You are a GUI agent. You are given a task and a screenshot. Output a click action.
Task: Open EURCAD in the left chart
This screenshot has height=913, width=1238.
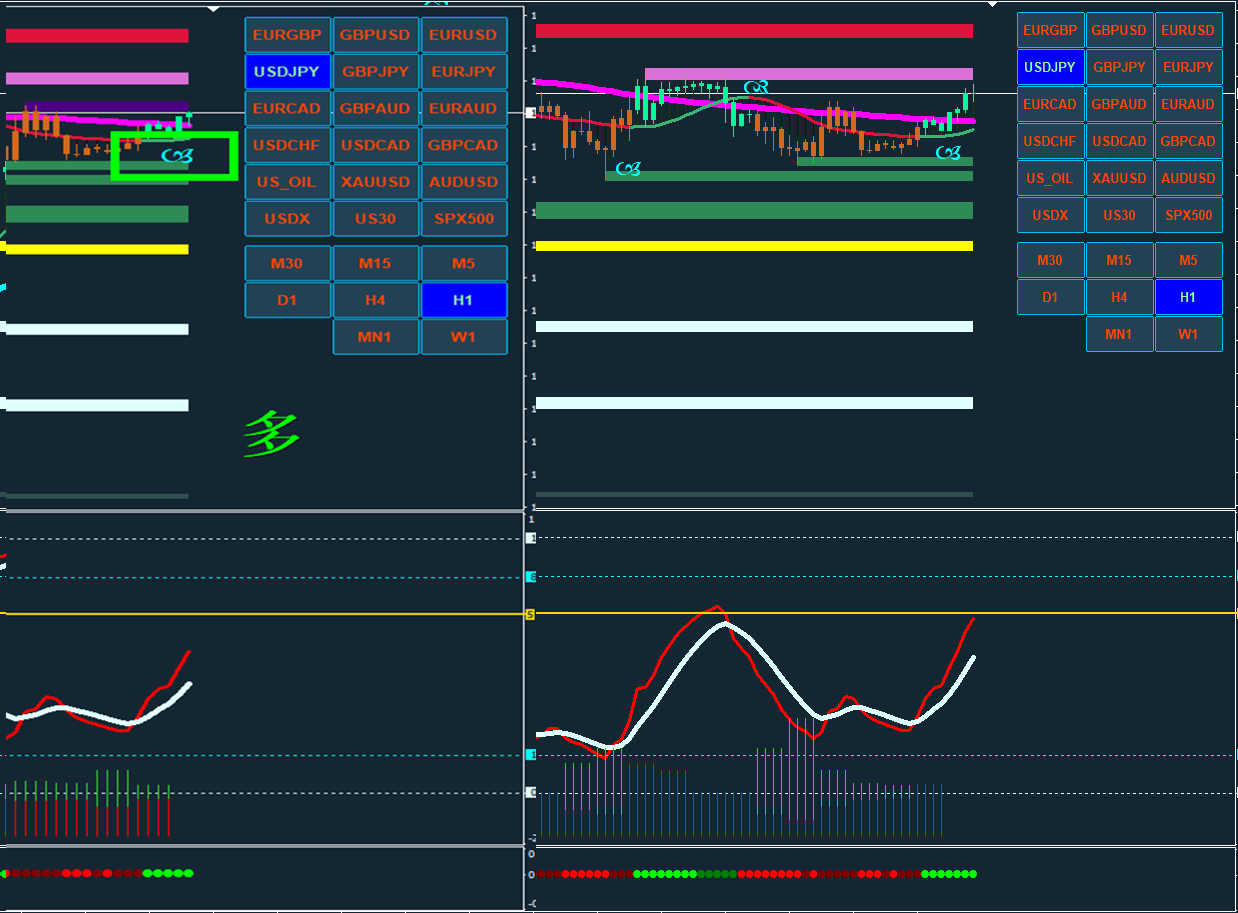(x=287, y=108)
